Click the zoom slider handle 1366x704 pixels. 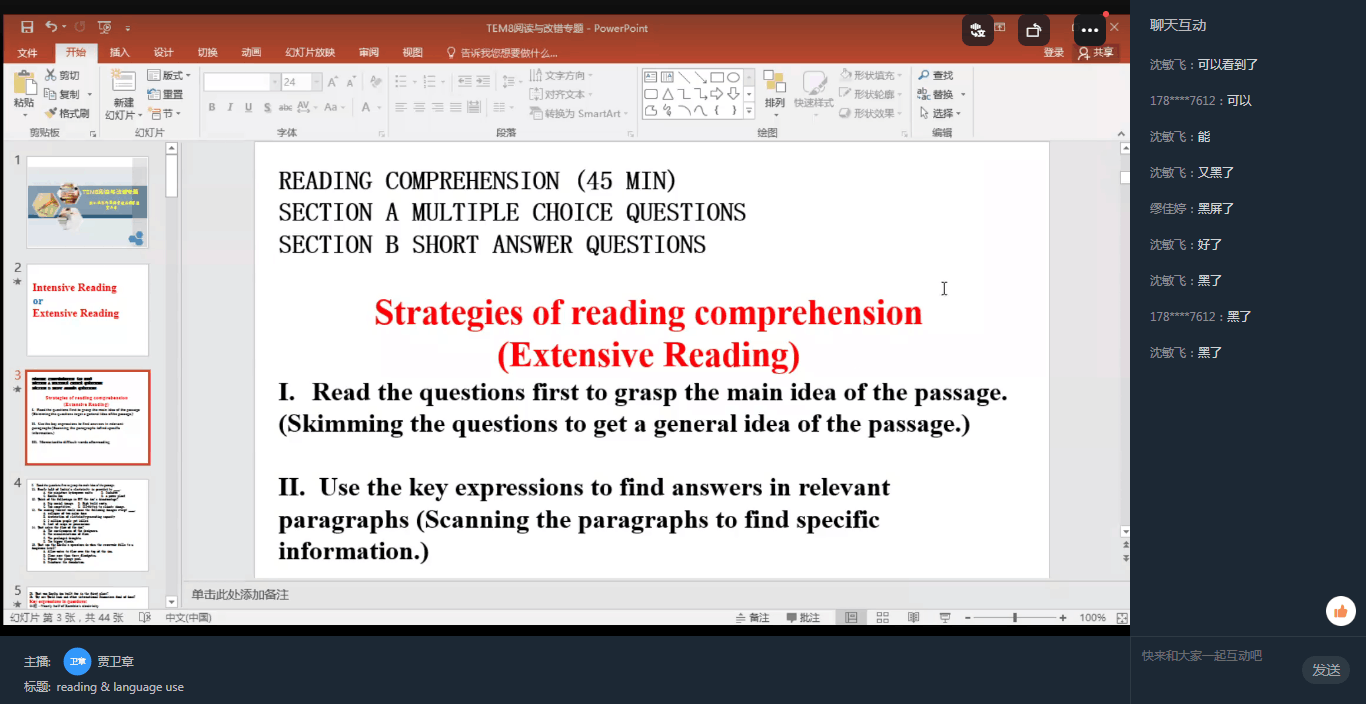1015,618
